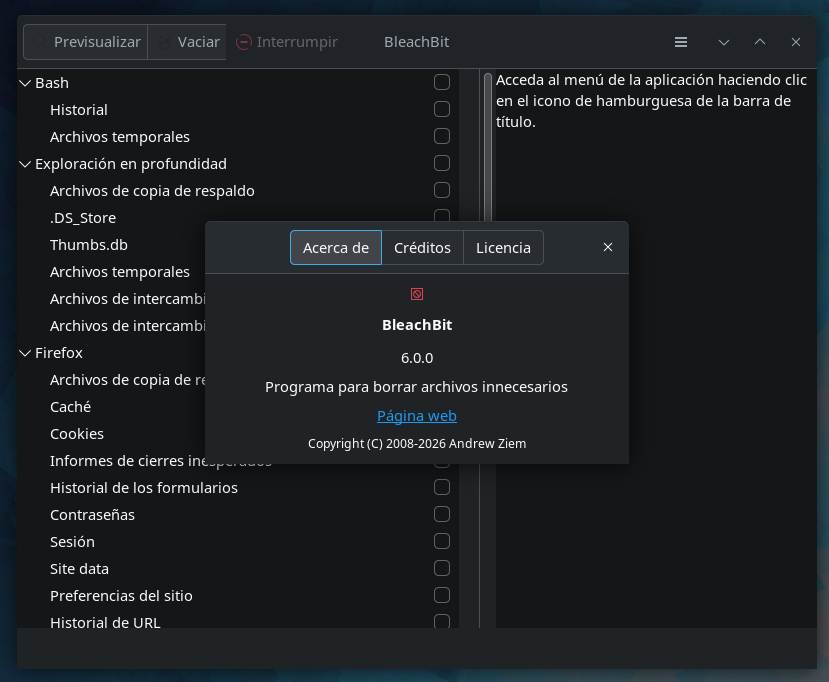Collapse the Bash tree section

pyautogui.click(x=25, y=82)
